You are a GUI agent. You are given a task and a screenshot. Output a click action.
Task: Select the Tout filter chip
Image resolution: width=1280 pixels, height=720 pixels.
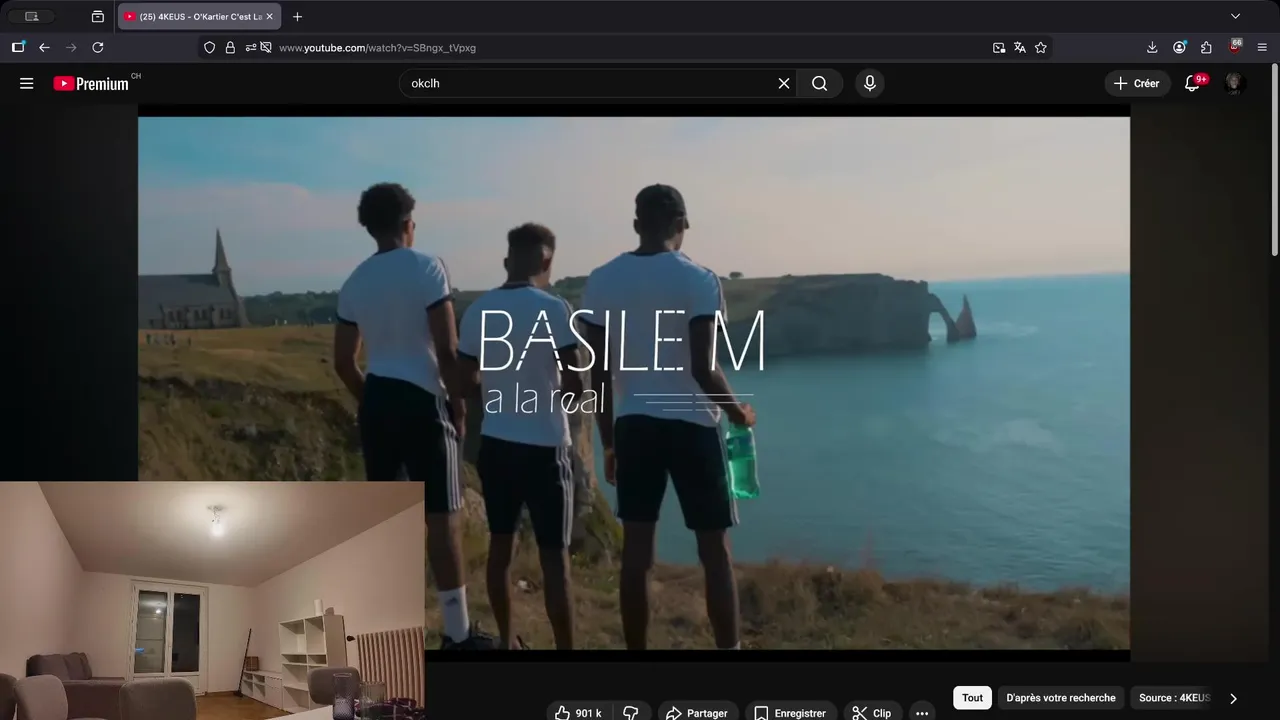(x=972, y=698)
